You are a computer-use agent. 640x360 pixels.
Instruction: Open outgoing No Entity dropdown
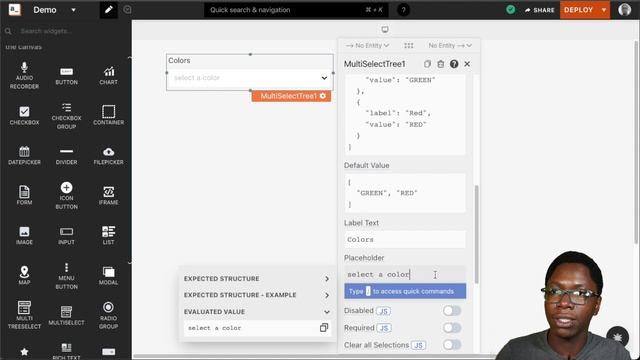[x=450, y=45]
